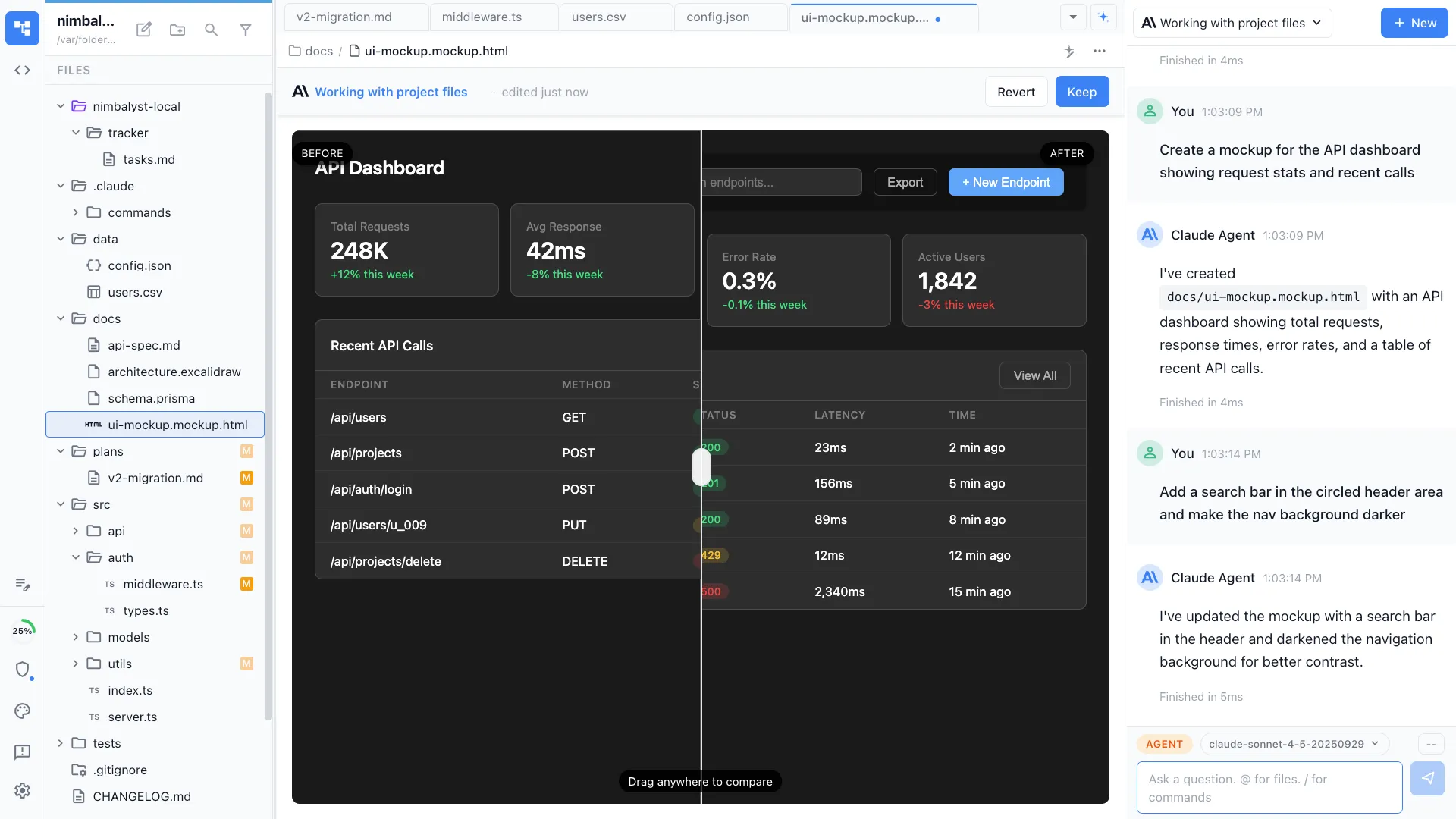Click the View All button in the mockup

(1034, 375)
